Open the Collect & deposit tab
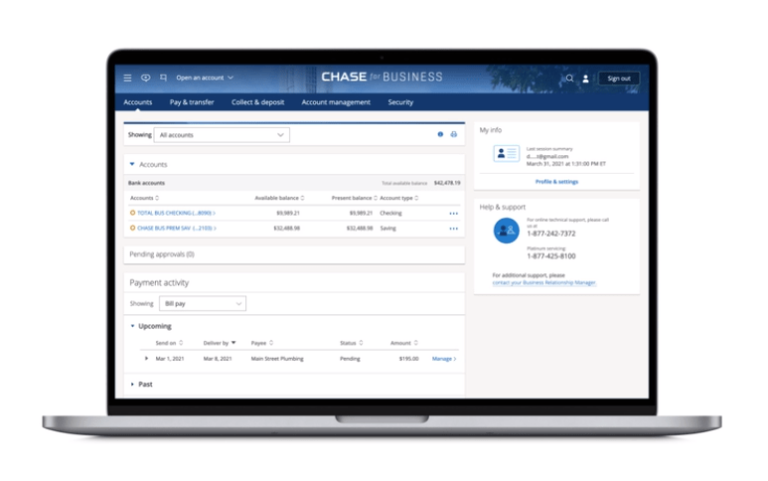 (x=258, y=102)
